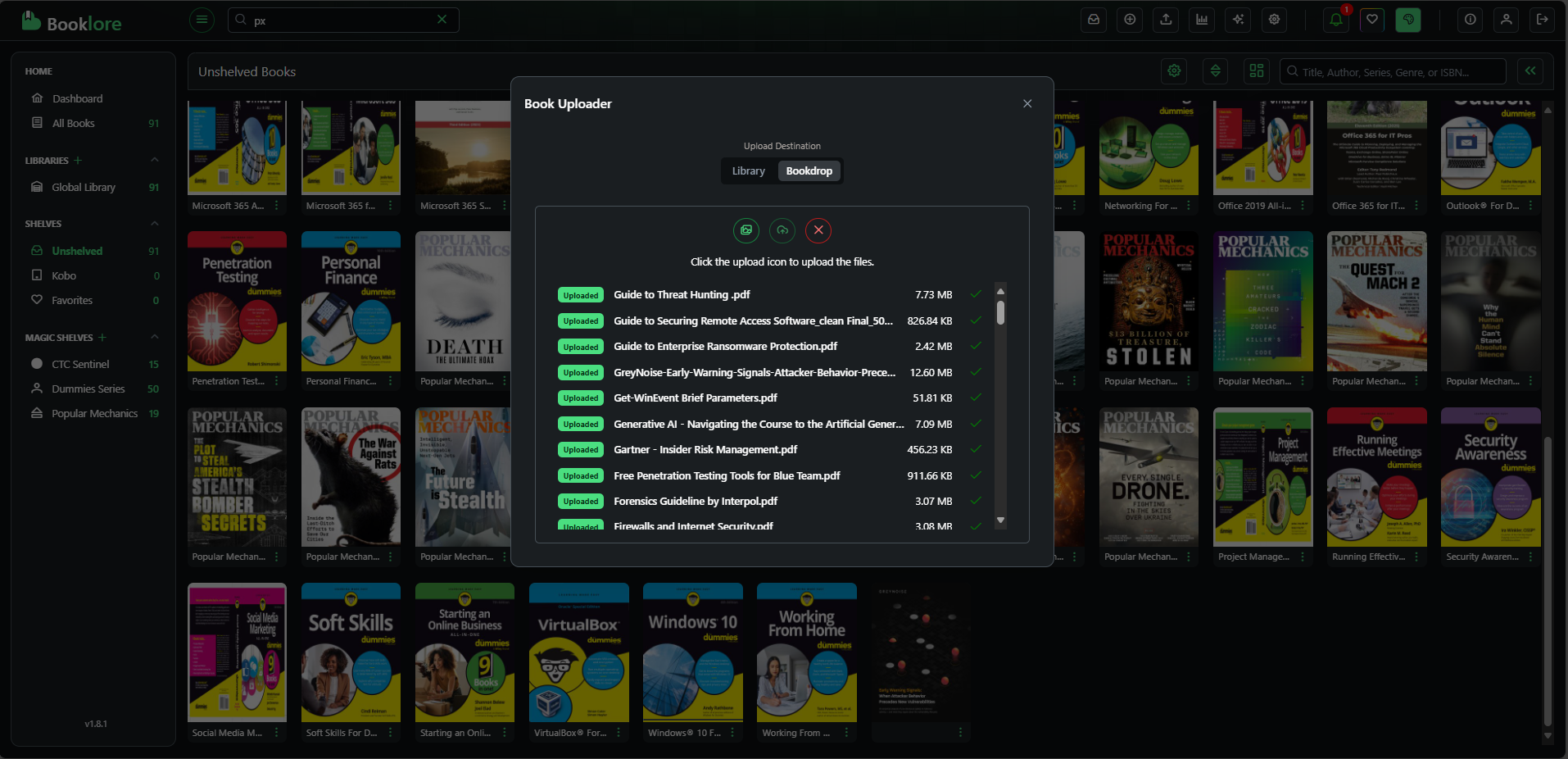
Task: Click the user profile icon
Action: 1507,20
